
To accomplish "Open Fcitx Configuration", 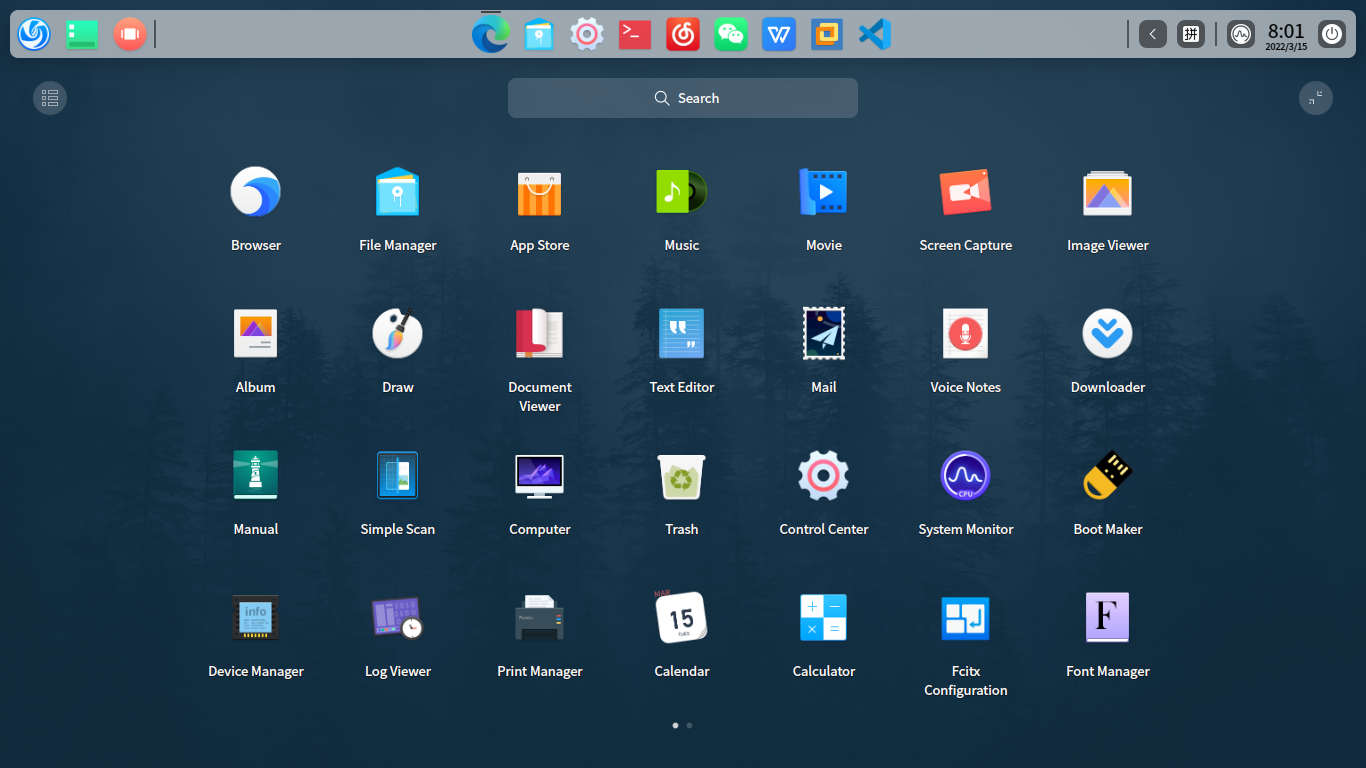I will click(x=966, y=618).
